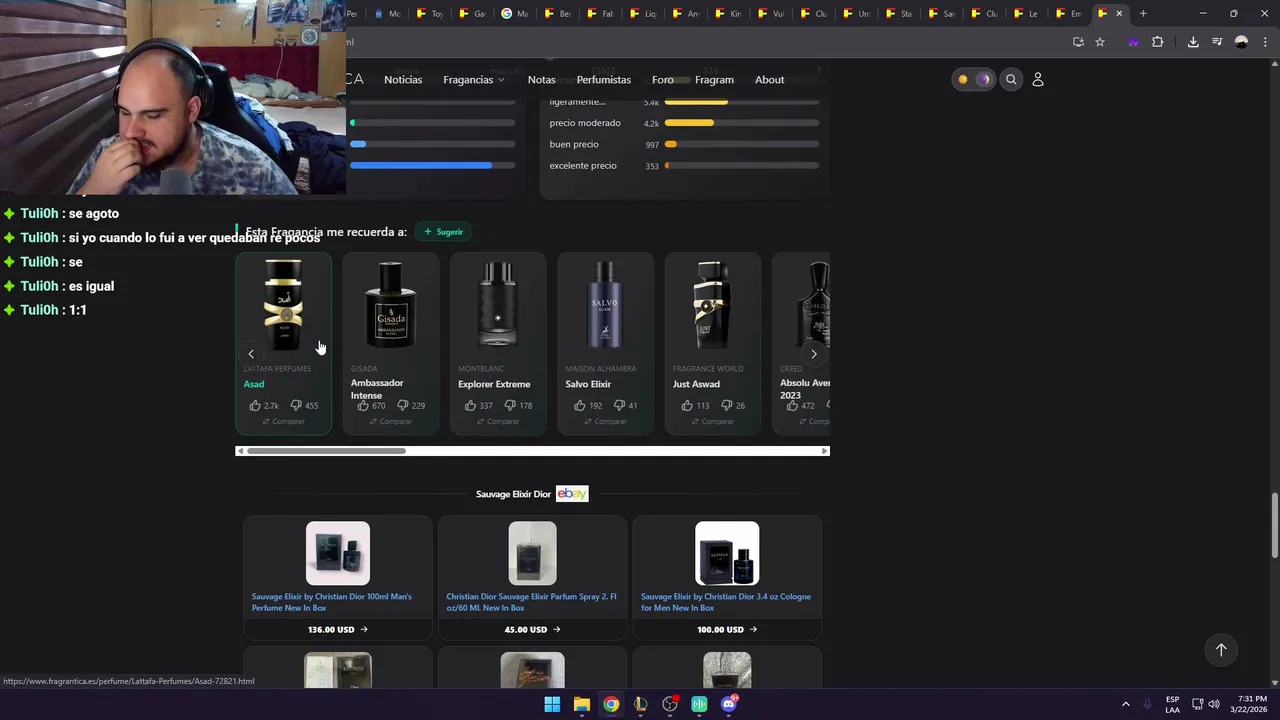Viewport: 1280px width, 720px height.
Task: Open 100.00 USD eBay listing price
Action: click(727, 630)
